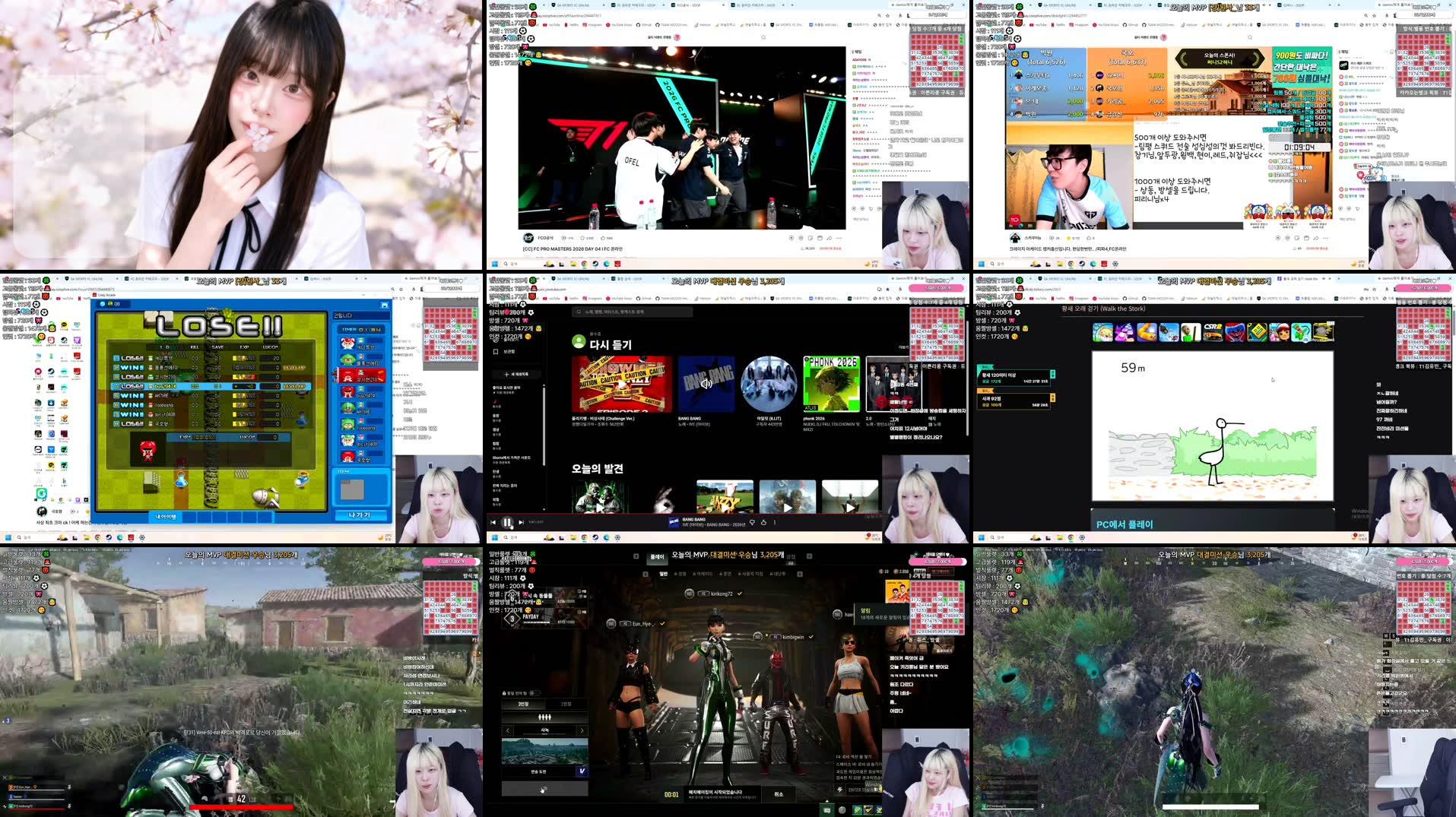The image size is (1456, 817).
Task: Play the JAZZY thumbnail under 오늘의 발견
Action: (x=725, y=497)
